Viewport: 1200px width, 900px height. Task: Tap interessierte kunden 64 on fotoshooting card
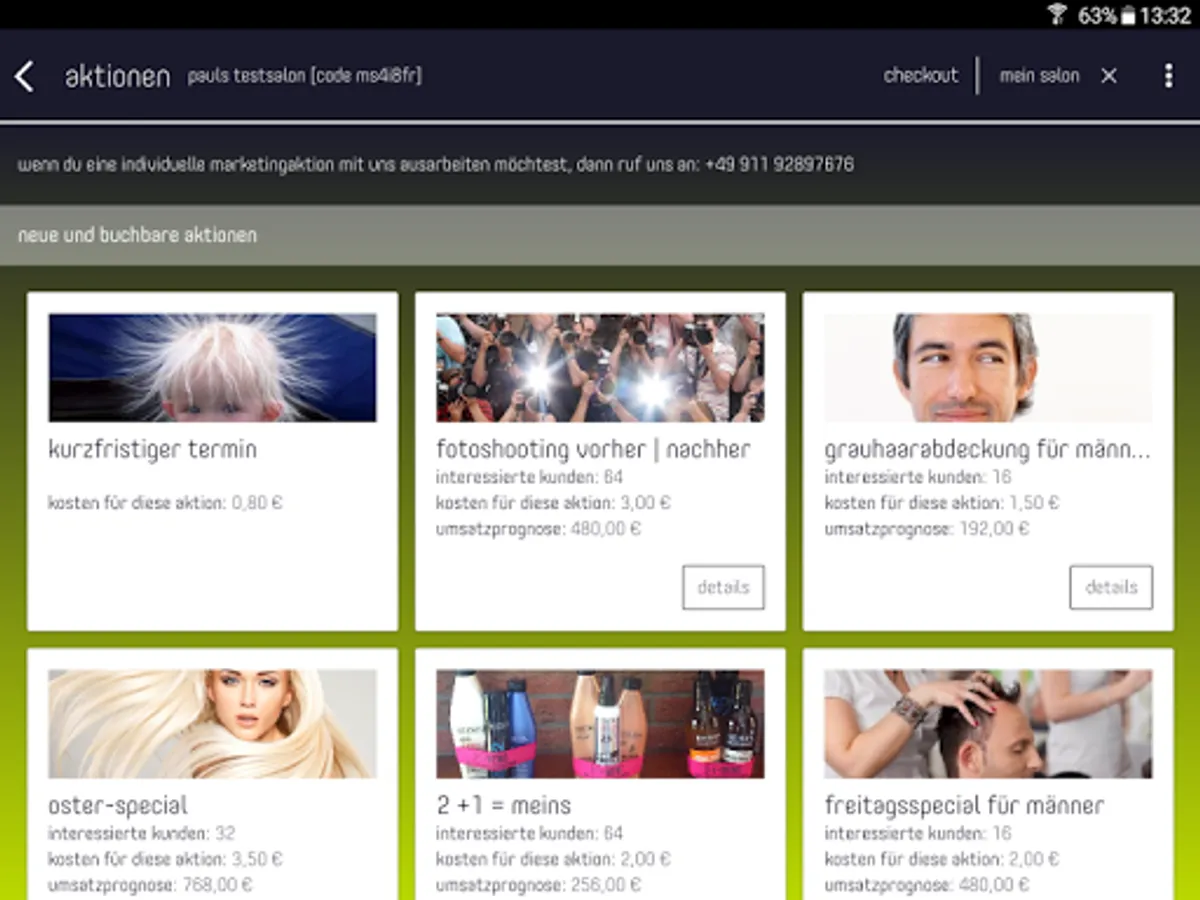[529, 477]
